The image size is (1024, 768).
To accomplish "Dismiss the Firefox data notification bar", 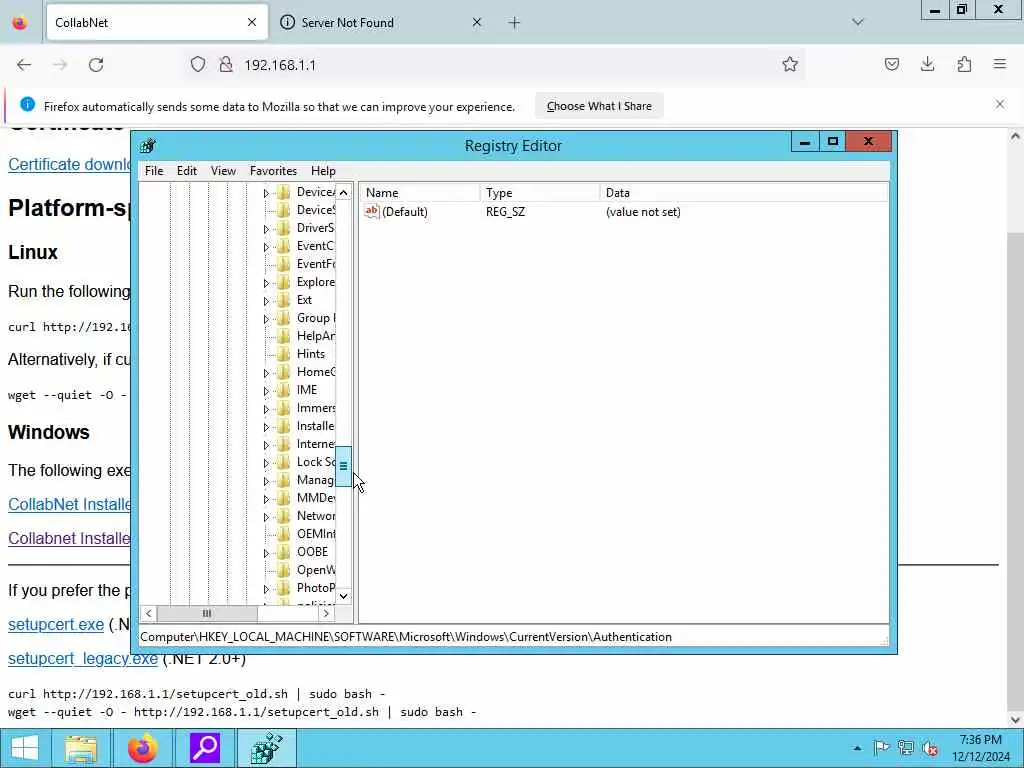I will 1000,104.
